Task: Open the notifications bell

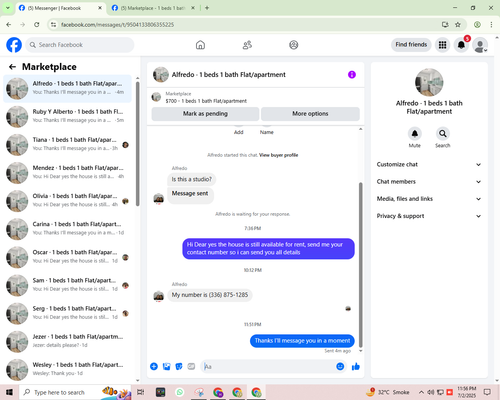Action: 461,45
